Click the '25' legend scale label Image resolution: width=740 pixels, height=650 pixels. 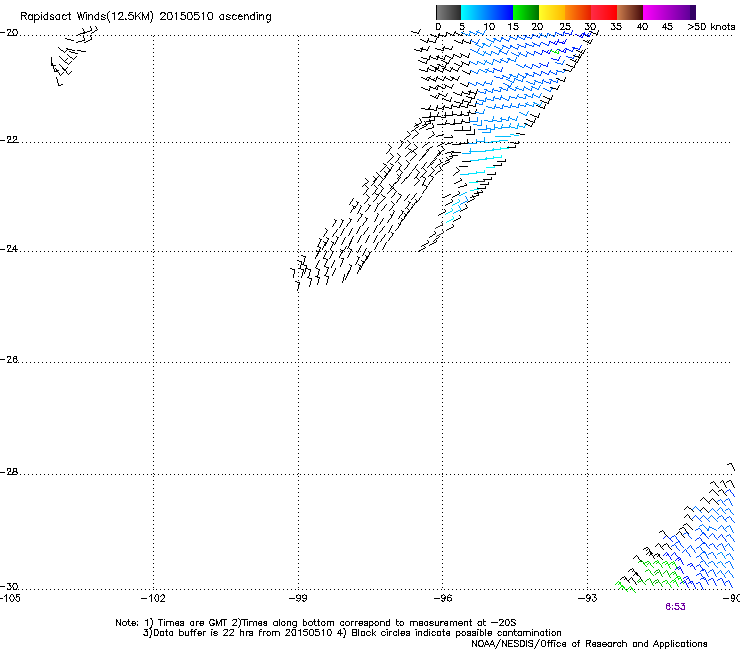click(x=565, y=27)
